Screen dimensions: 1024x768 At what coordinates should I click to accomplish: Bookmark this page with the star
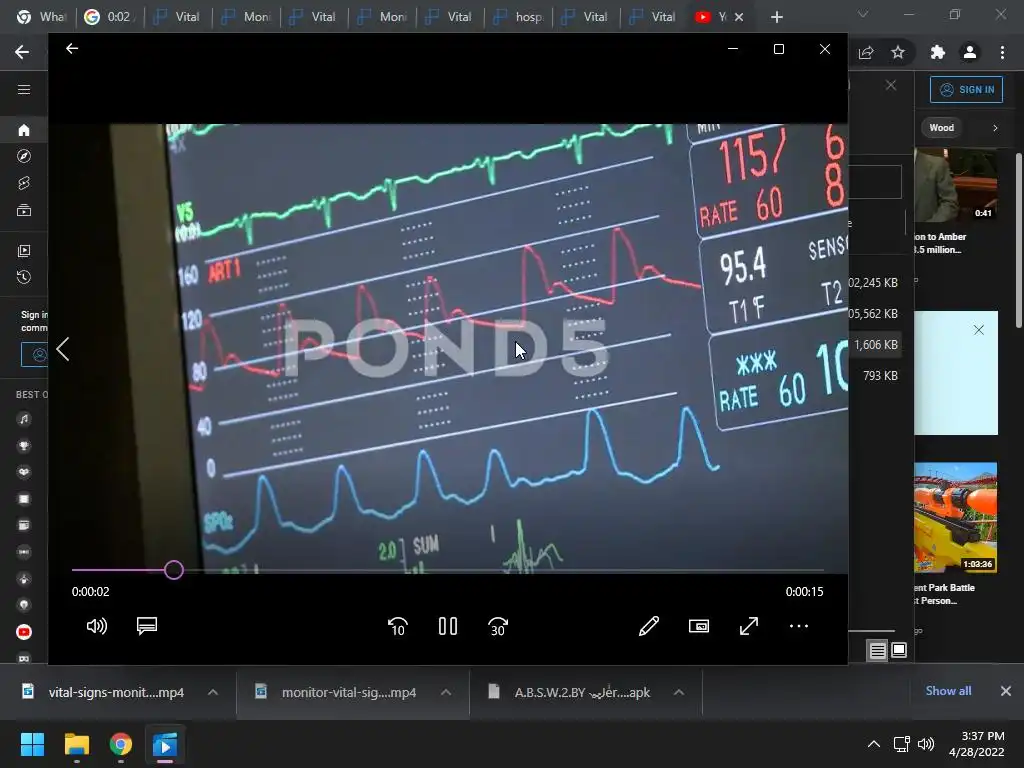click(x=898, y=52)
